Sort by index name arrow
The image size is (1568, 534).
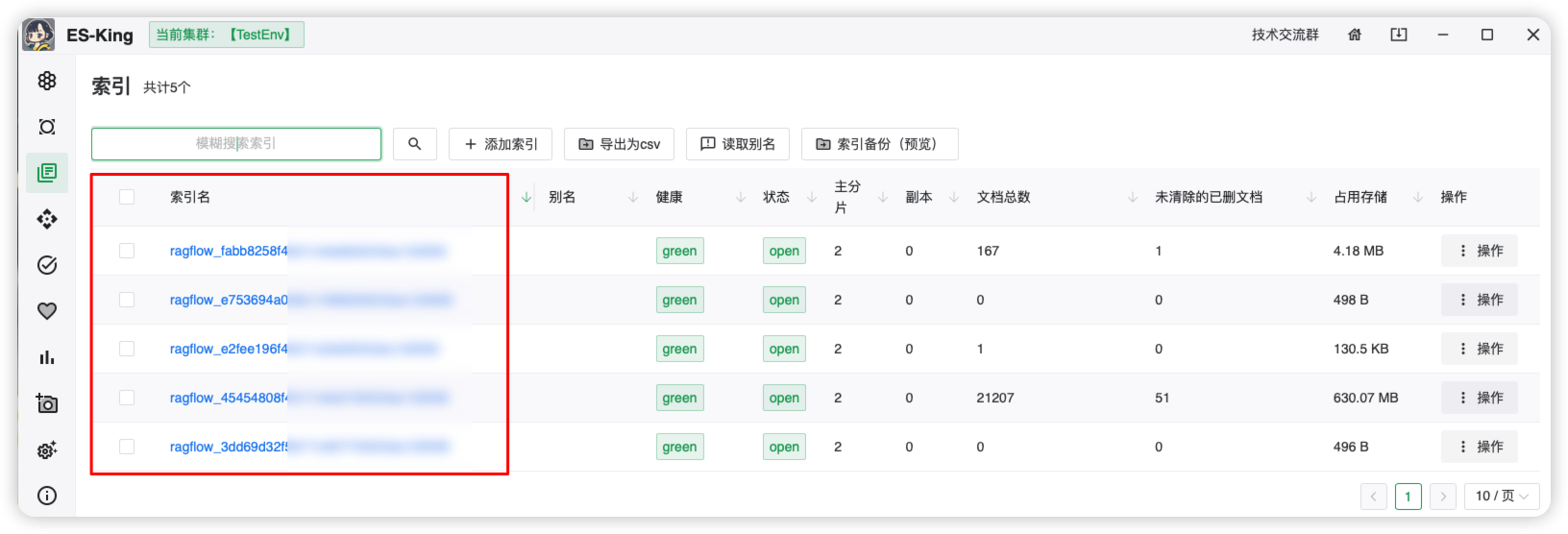(527, 197)
